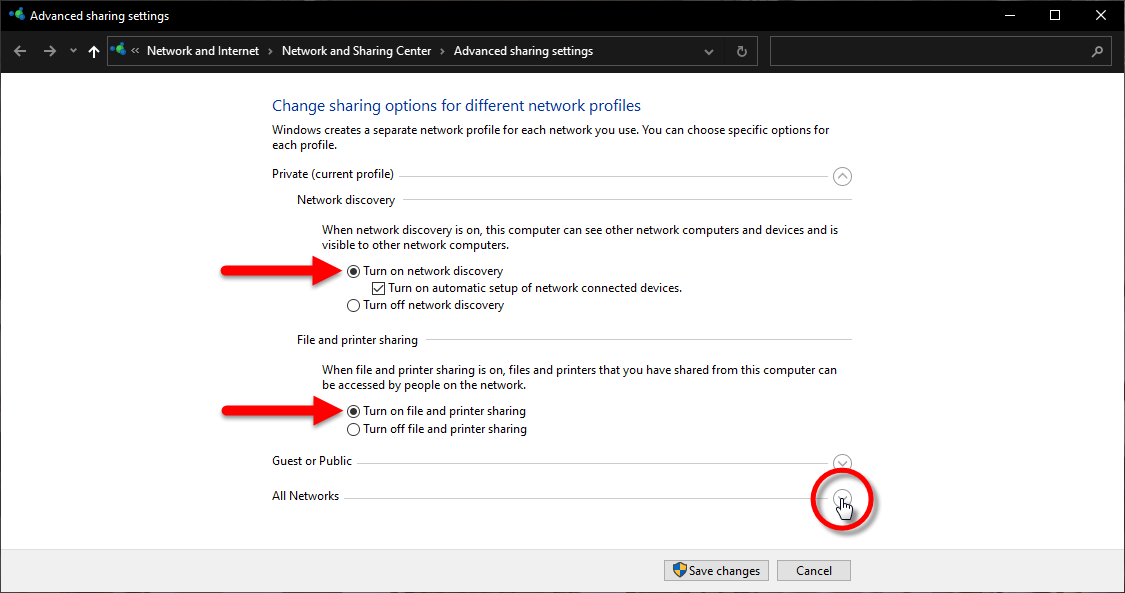1125x593 pixels.
Task: Expand the Guest or Public section
Action: pos(842,462)
